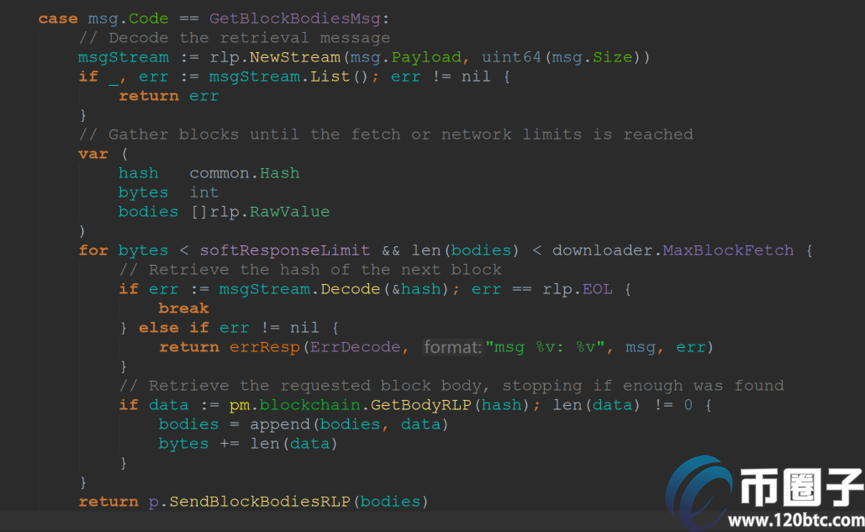
Task: Click 'blockchain' in pm.blockchain
Action: coord(310,405)
